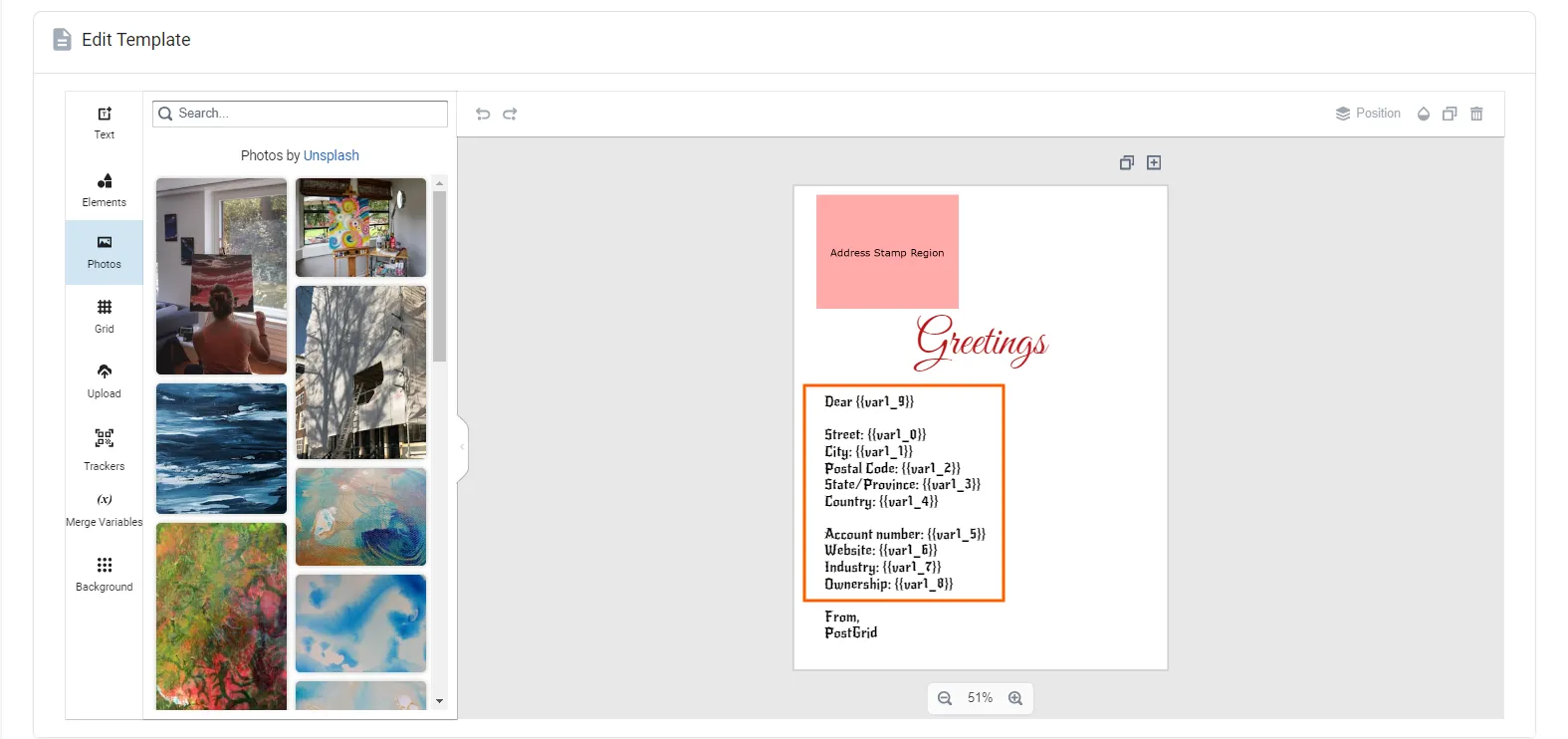Viewport: 1568px width, 739px height.
Task: Duplicate the page above canvas
Action: [x=1126, y=162]
